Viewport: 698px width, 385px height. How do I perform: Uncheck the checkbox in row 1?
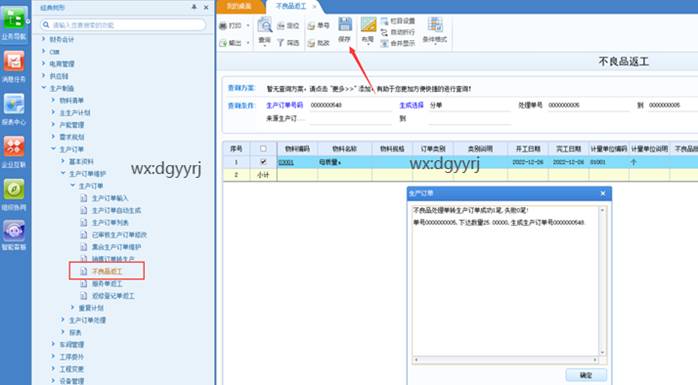[x=263, y=162]
